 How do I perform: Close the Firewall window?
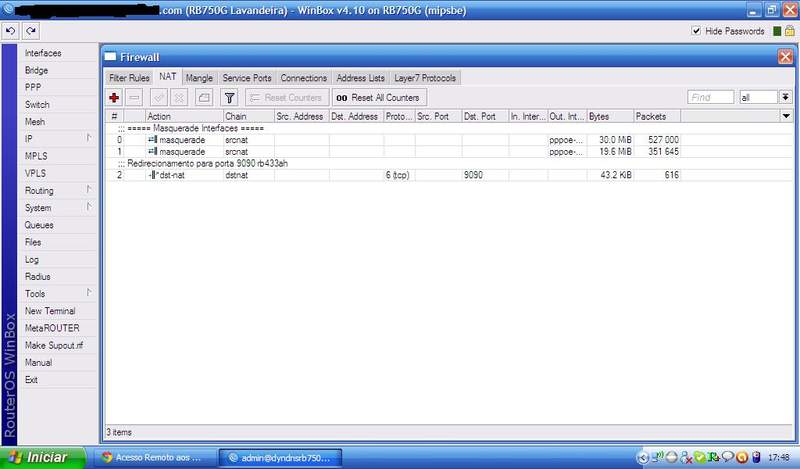[x=785, y=57]
